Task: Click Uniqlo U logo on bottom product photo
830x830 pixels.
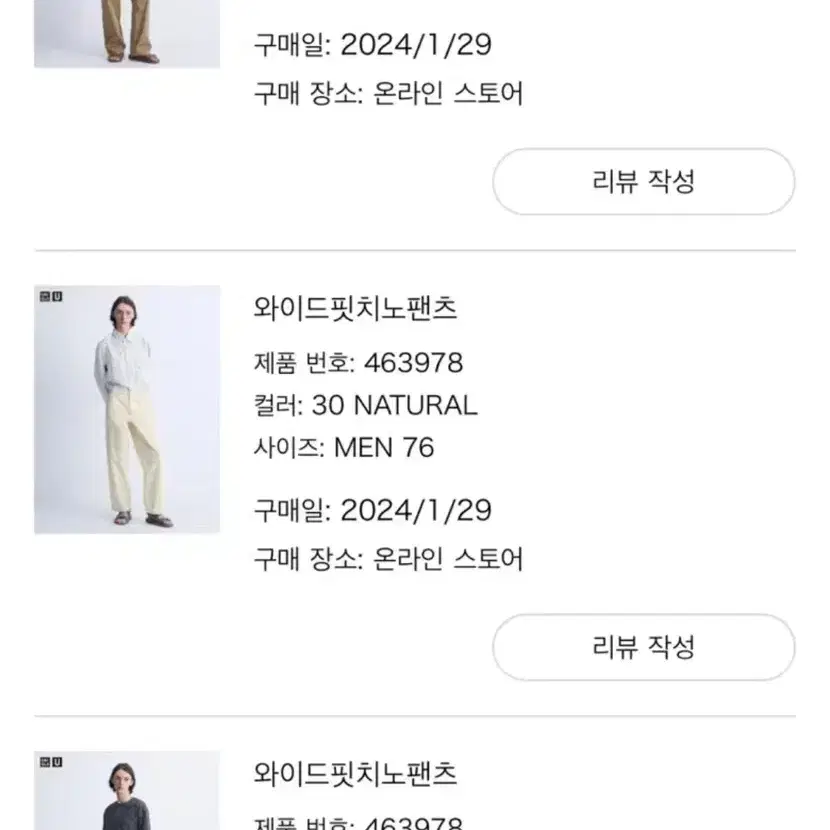Action: click(x=51, y=762)
